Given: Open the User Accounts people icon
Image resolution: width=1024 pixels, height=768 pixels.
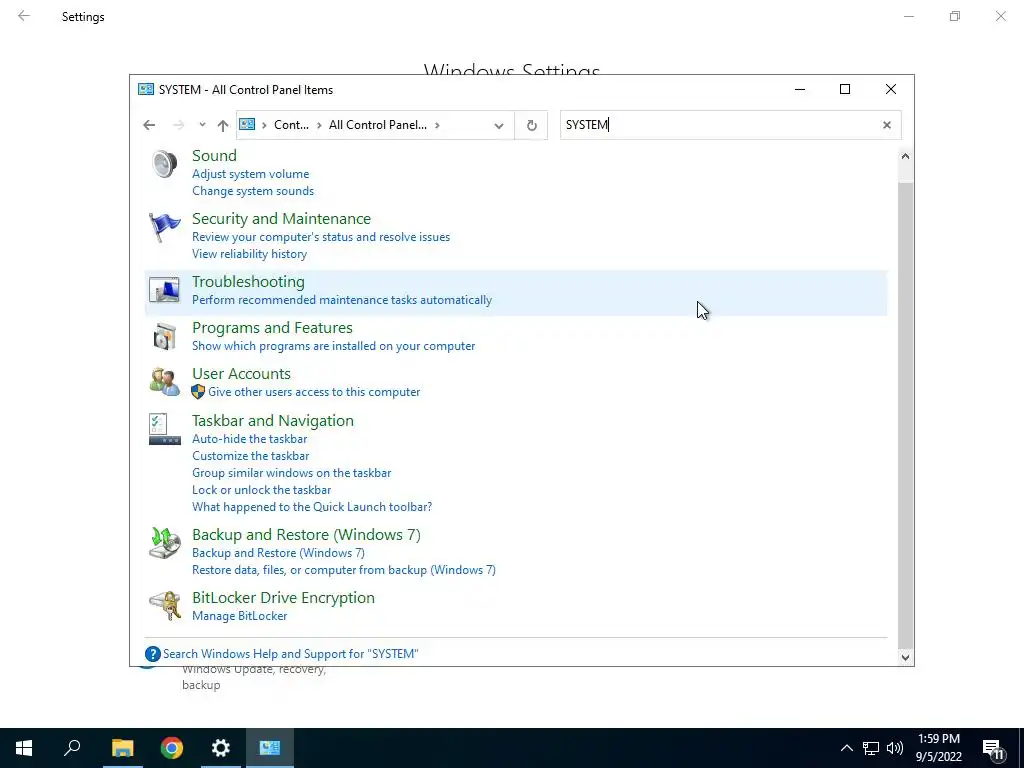Looking at the screenshot, I should (x=165, y=382).
